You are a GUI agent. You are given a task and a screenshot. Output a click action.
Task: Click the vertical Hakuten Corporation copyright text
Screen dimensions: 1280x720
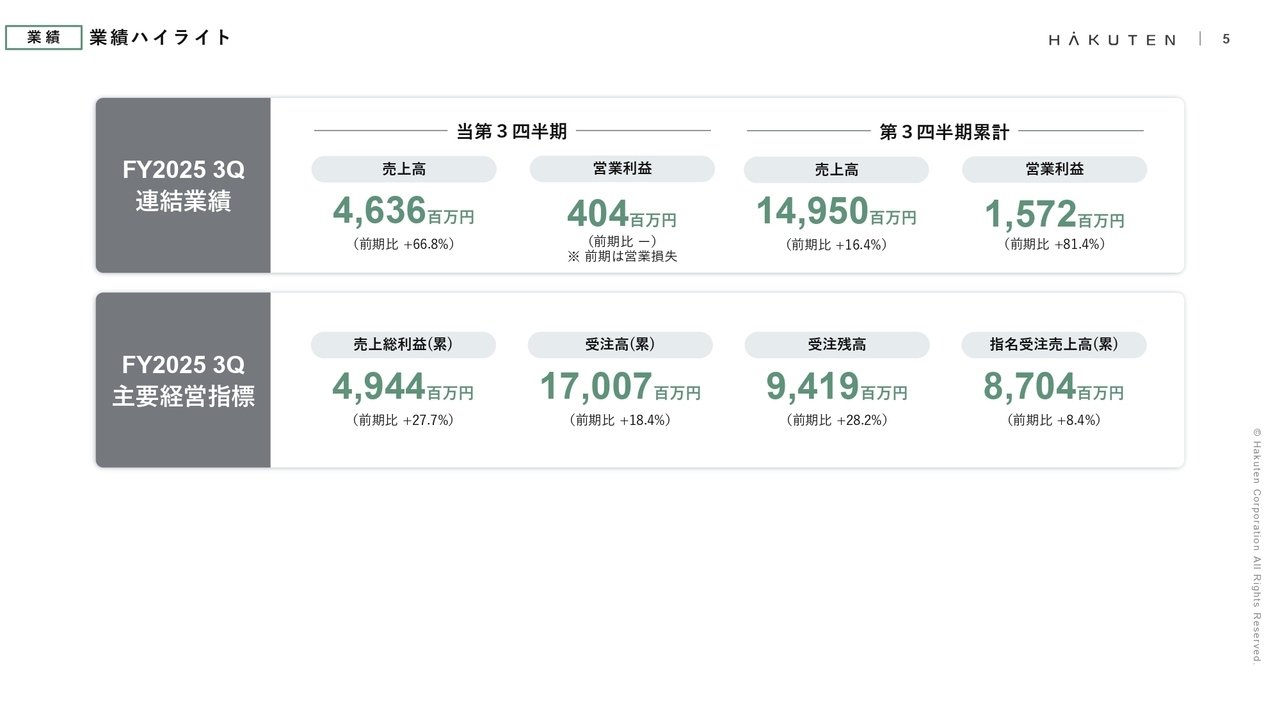pyautogui.click(x=1257, y=545)
